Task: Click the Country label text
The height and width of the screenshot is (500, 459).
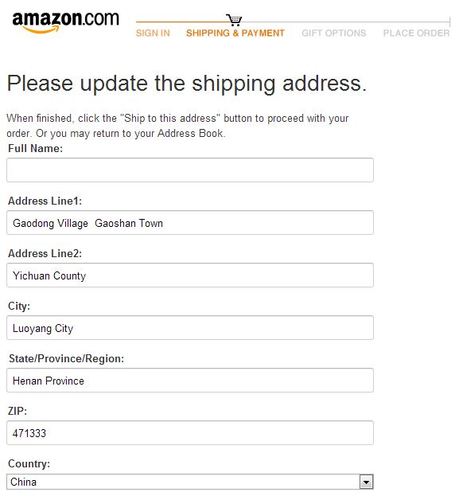Action: coord(29,464)
